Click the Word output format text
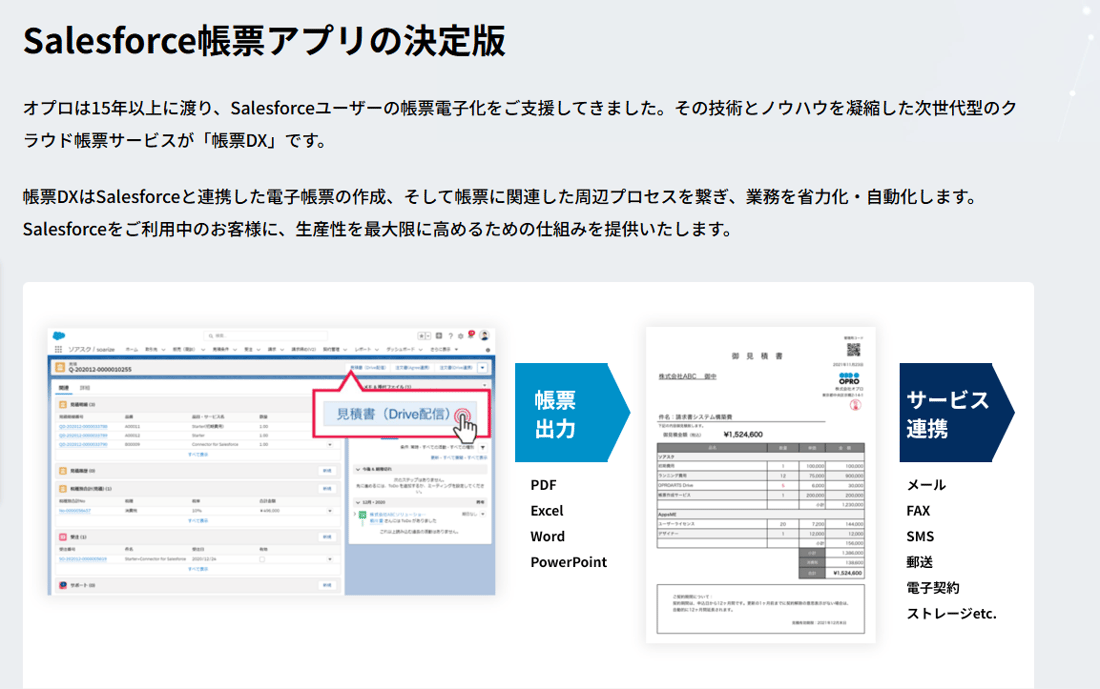This screenshot has width=1100, height=689. pos(548,536)
